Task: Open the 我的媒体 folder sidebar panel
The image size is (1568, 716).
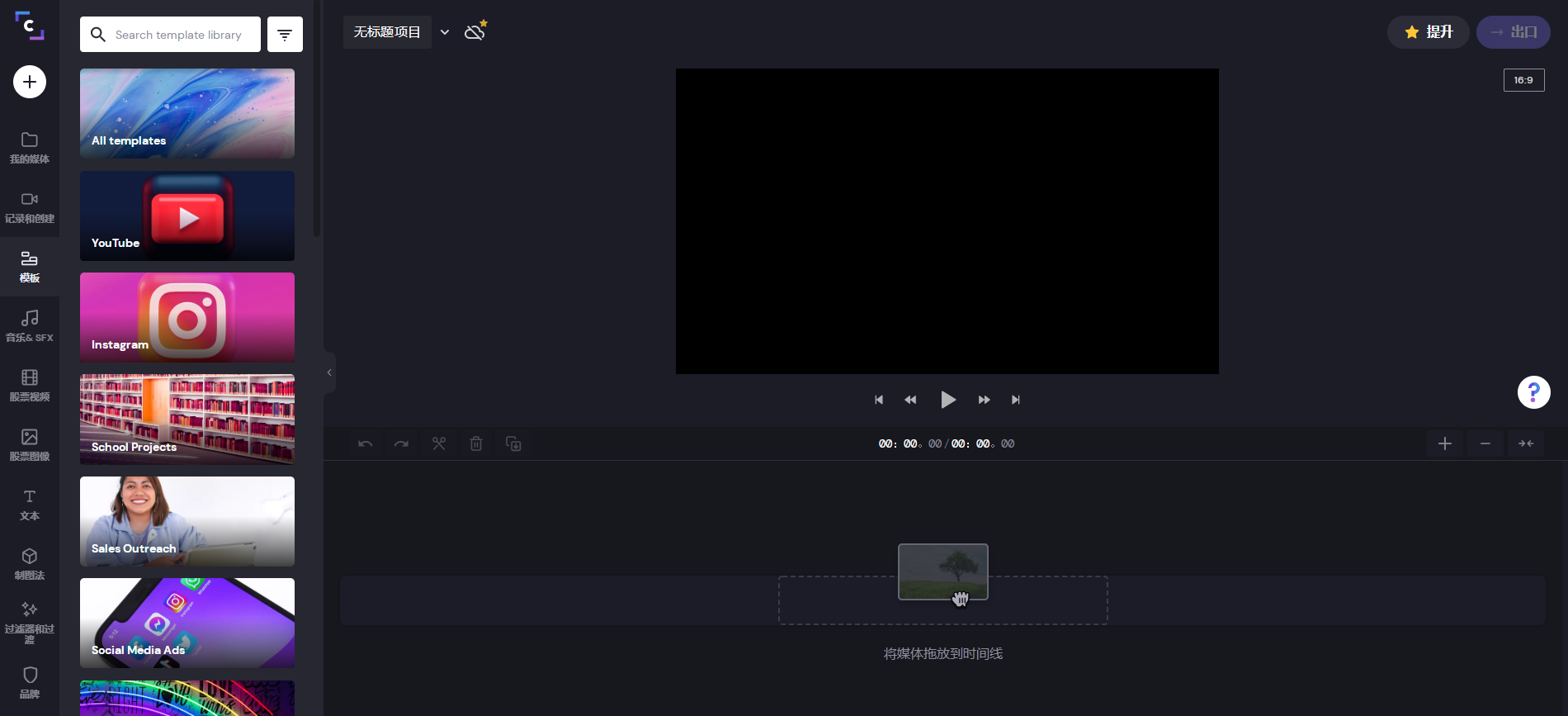Action: [x=30, y=148]
